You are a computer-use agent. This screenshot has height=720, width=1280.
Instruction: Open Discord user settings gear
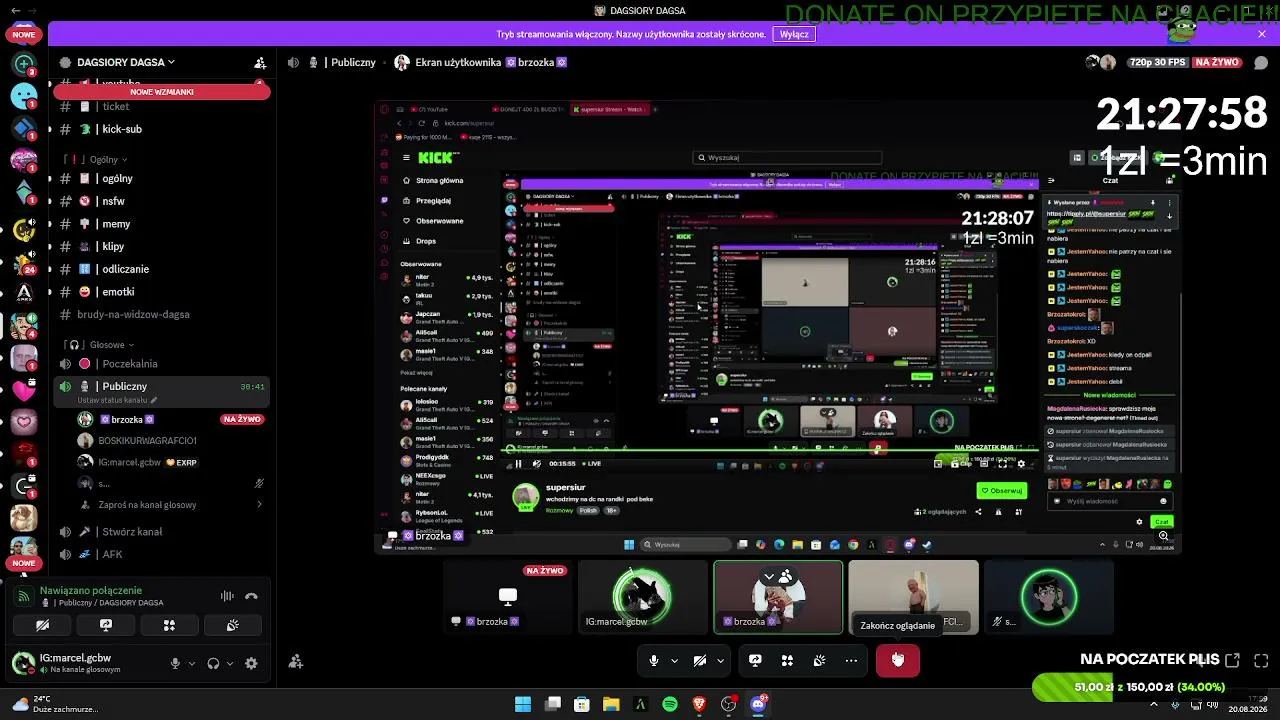251,663
